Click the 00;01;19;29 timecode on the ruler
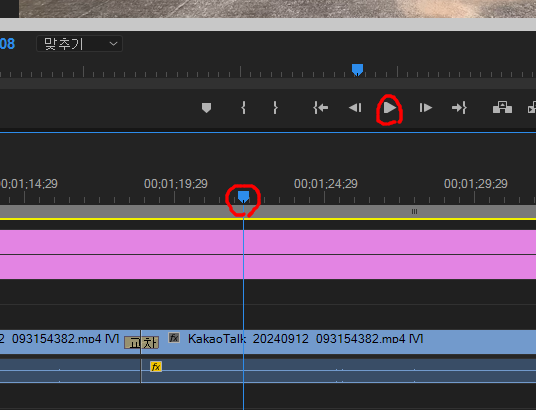 click(176, 184)
